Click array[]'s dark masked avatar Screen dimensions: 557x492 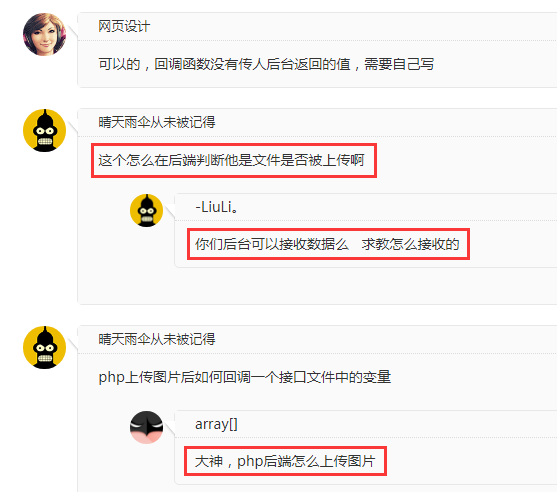click(x=146, y=427)
